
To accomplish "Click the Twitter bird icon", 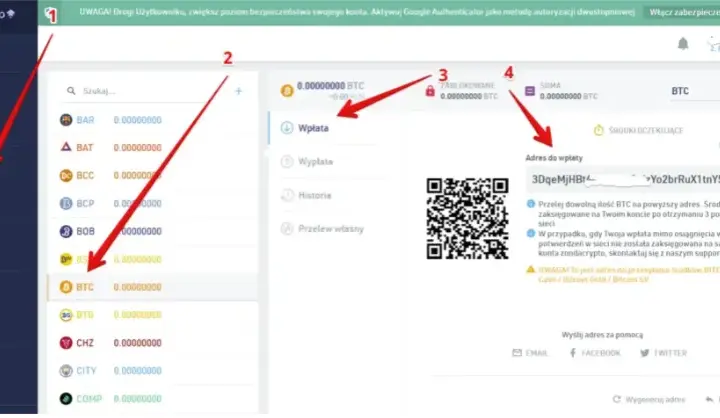I will pos(645,353).
